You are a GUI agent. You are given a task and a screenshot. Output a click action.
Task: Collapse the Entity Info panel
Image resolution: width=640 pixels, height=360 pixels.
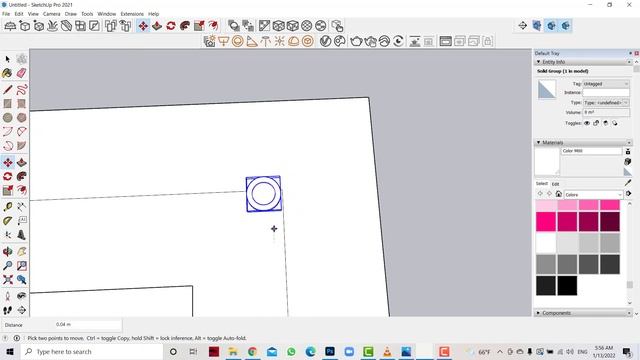tap(538, 62)
